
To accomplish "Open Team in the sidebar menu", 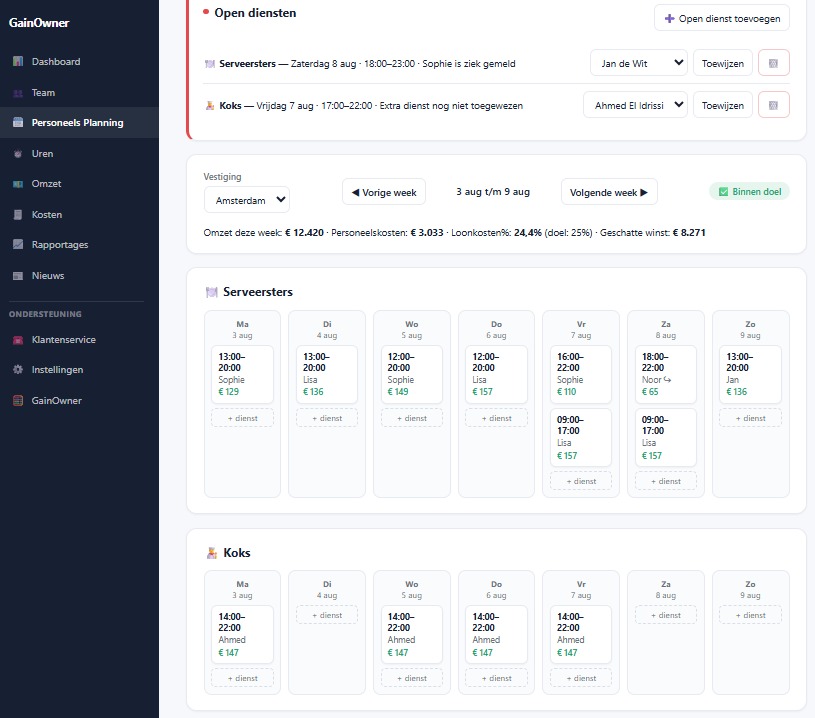I will pyautogui.click(x=80, y=93).
